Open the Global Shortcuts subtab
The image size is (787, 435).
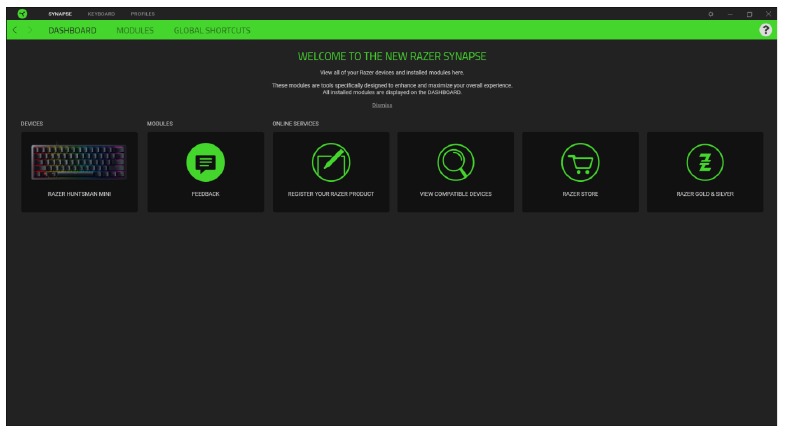pyautogui.click(x=212, y=31)
